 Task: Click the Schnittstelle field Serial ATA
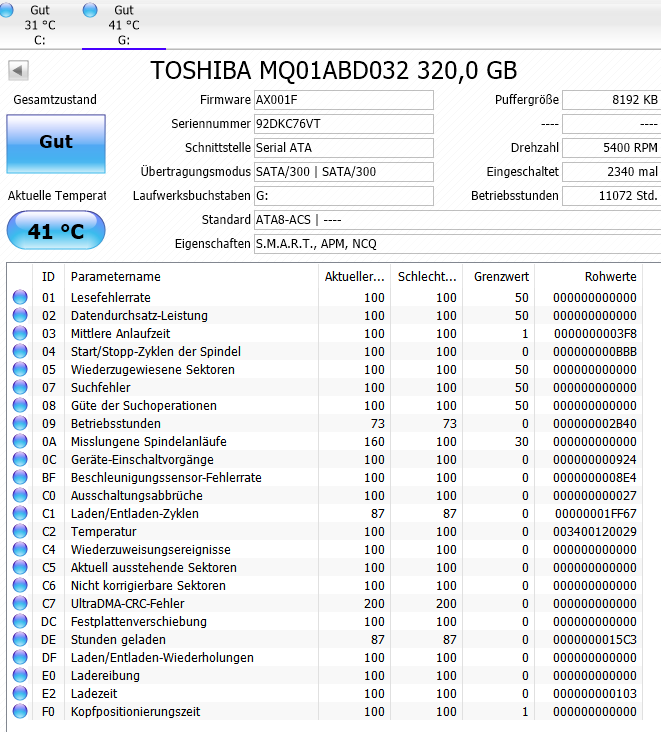coord(344,148)
